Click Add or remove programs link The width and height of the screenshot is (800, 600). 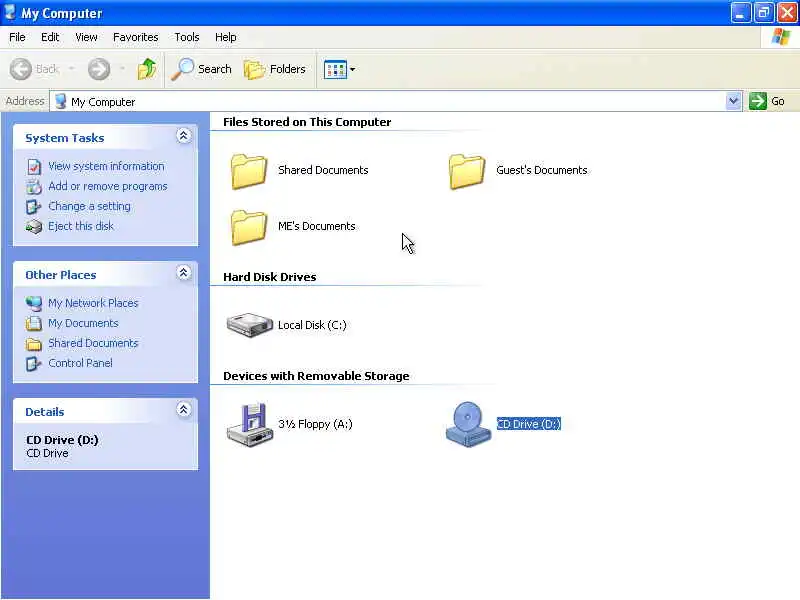(108, 186)
